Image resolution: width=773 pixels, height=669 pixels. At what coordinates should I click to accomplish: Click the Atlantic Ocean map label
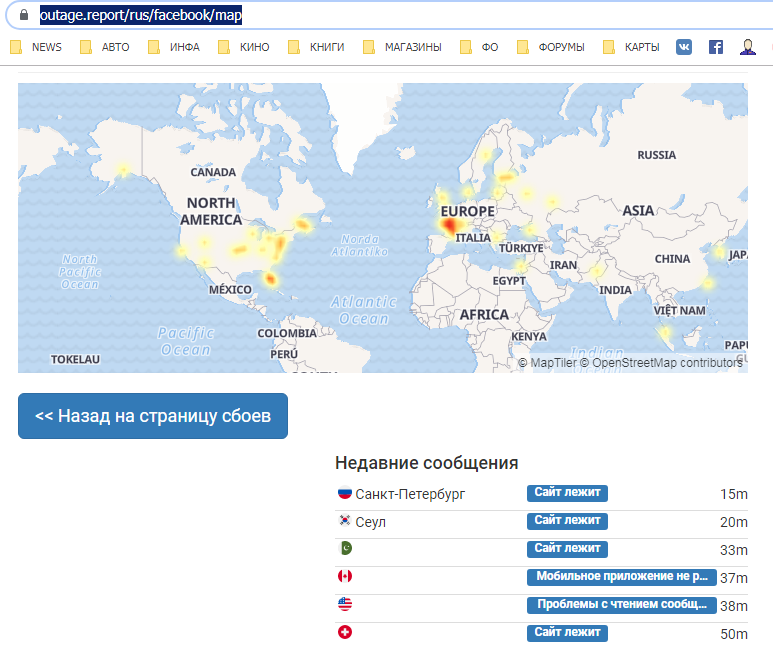(364, 310)
